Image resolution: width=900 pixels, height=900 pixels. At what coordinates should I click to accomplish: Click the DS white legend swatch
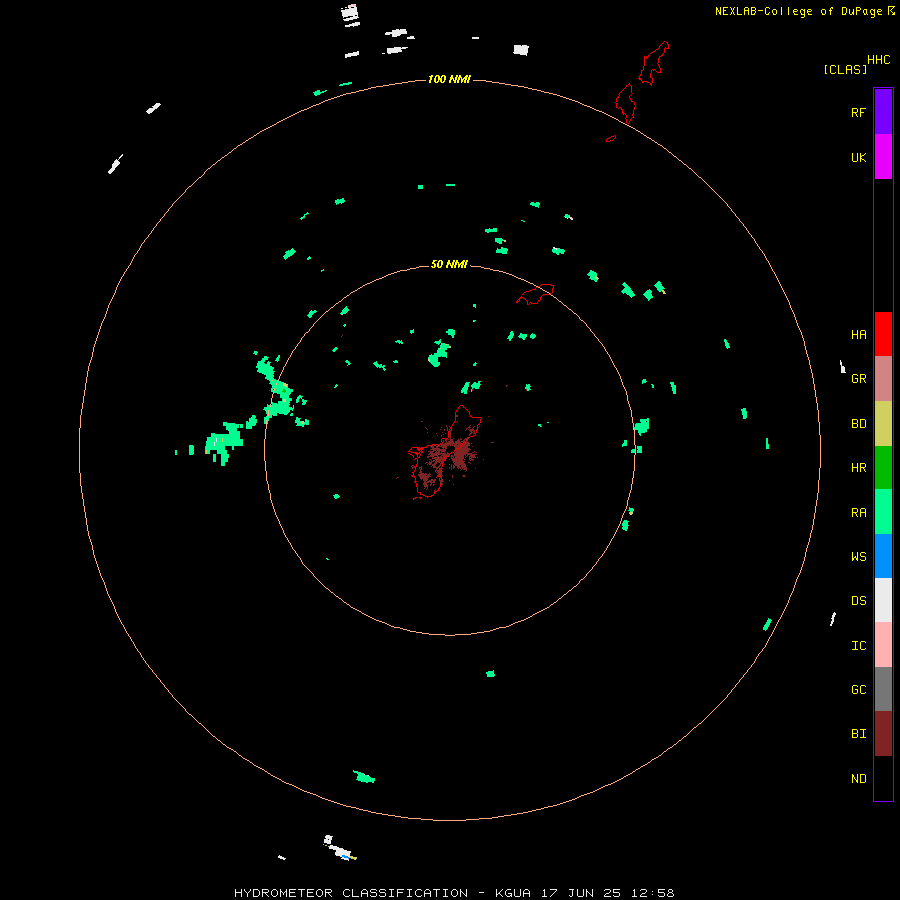[x=883, y=600]
